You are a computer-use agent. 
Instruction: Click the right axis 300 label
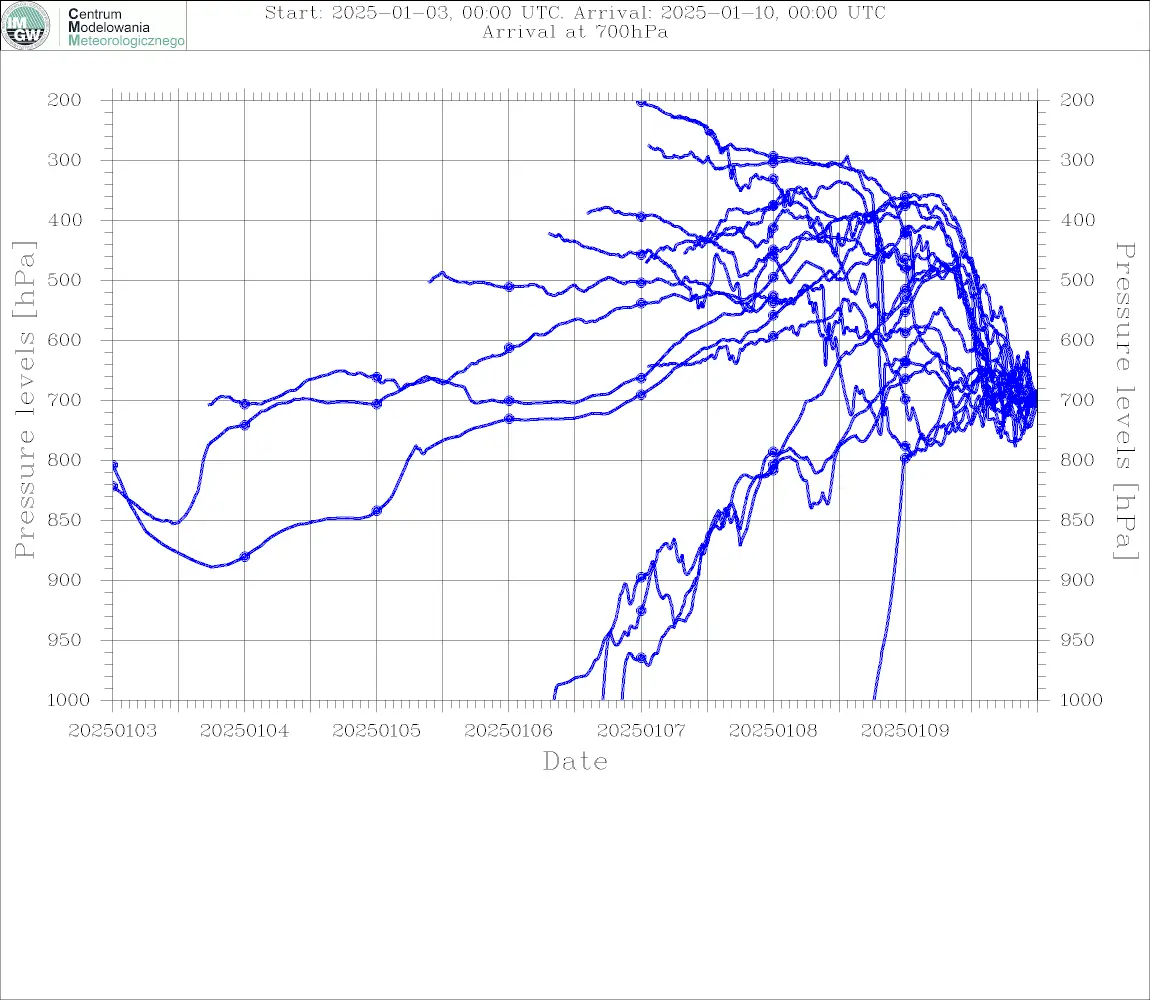(x=1077, y=160)
